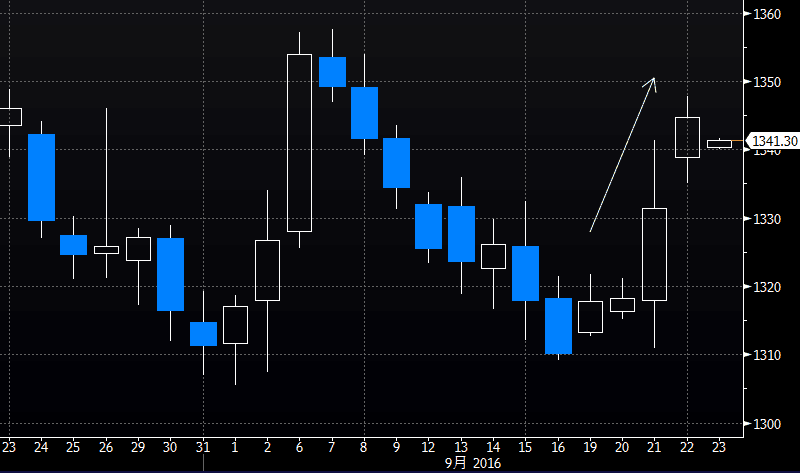This screenshot has height=473, width=800.
Task: Click the 1360 price axis label
Action: [x=772, y=13]
